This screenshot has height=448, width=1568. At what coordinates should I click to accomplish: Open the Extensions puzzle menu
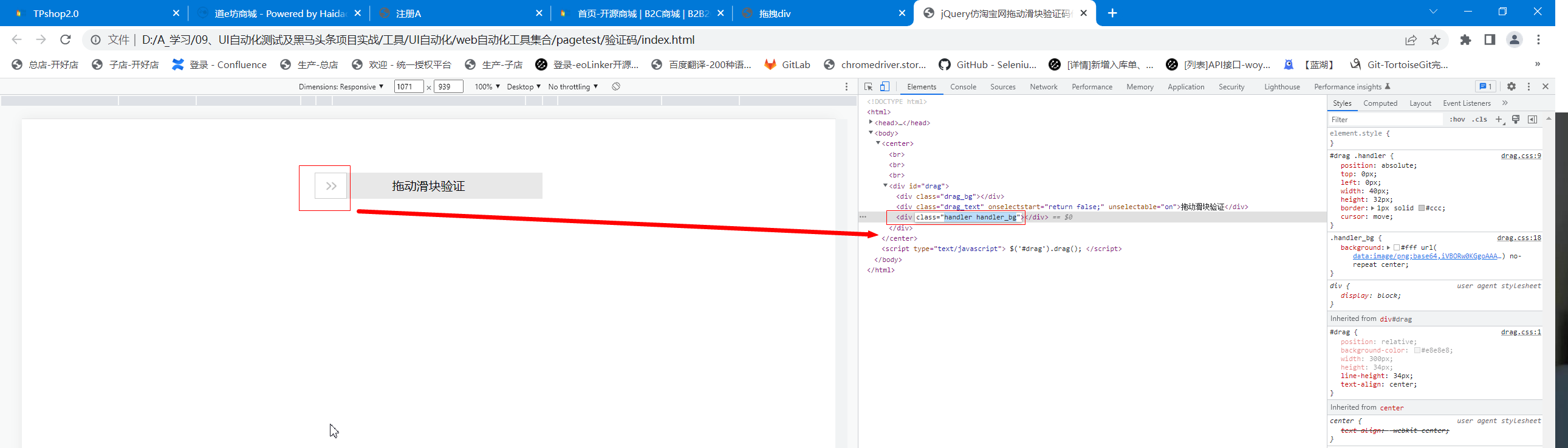coord(1466,40)
